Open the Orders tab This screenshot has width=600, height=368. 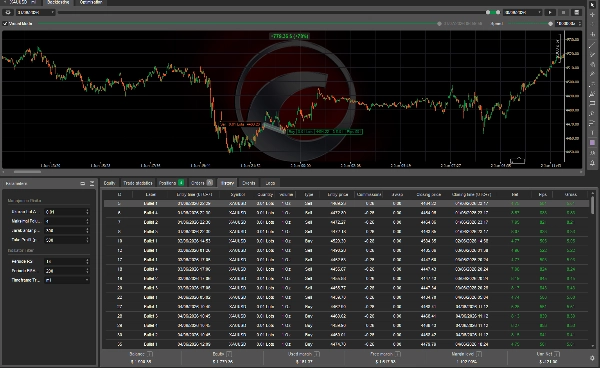(202, 183)
